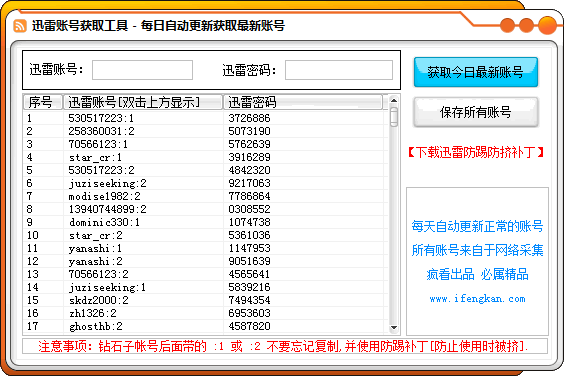The width and height of the screenshot is (564, 376).
Task: Click the list scrollbar up arrow
Action: (x=394, y=100)
